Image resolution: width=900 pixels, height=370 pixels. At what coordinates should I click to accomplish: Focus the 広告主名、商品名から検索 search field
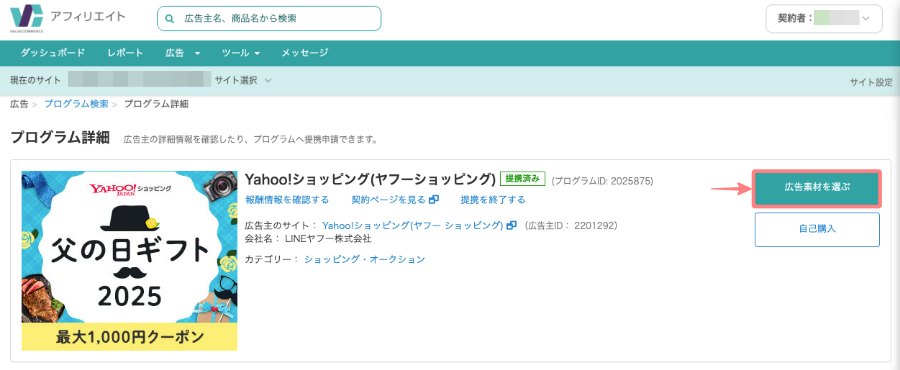click(269, 18)
